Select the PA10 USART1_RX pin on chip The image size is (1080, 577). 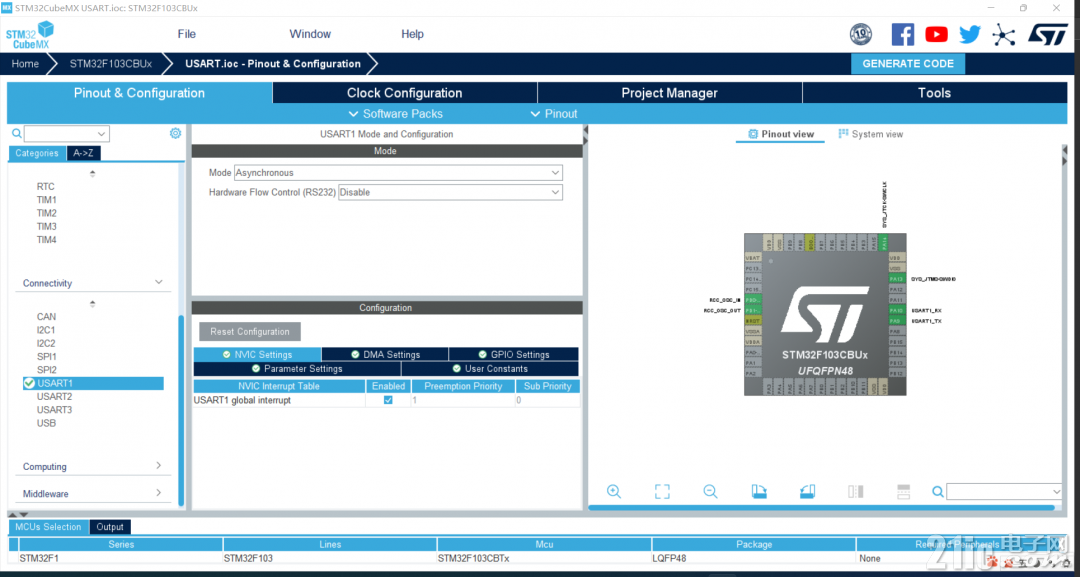pos(895,311)
